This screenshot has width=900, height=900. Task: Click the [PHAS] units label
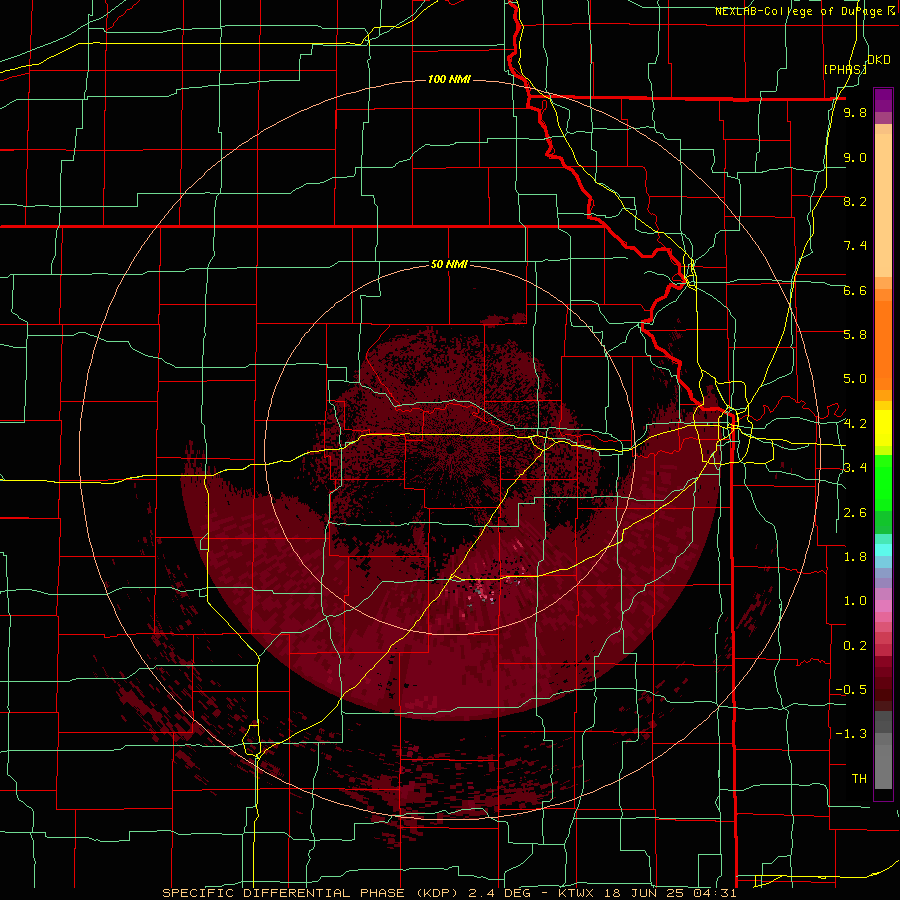[x=845, y=69]
